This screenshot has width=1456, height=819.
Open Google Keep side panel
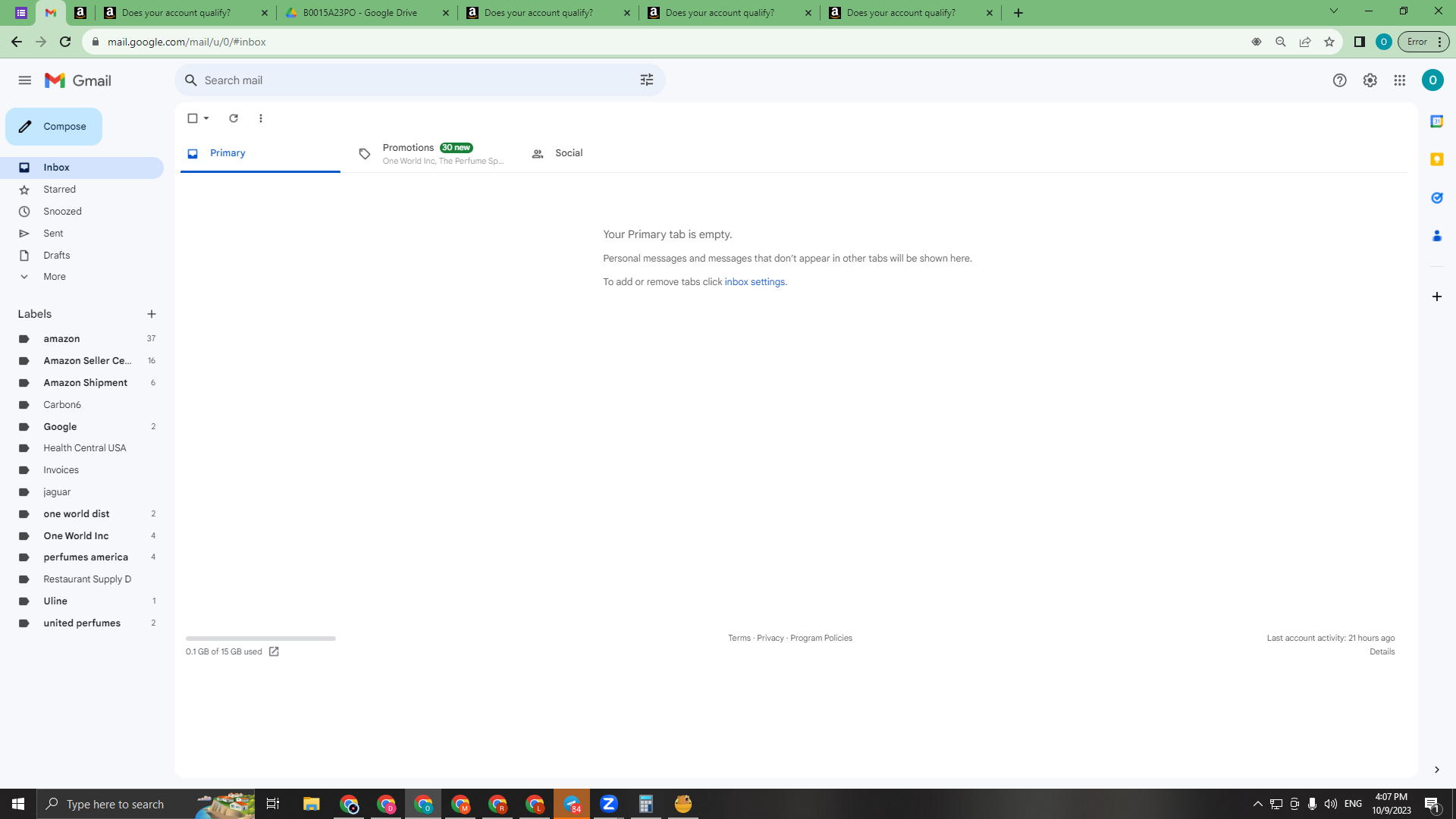click(x=1437, y=159)
